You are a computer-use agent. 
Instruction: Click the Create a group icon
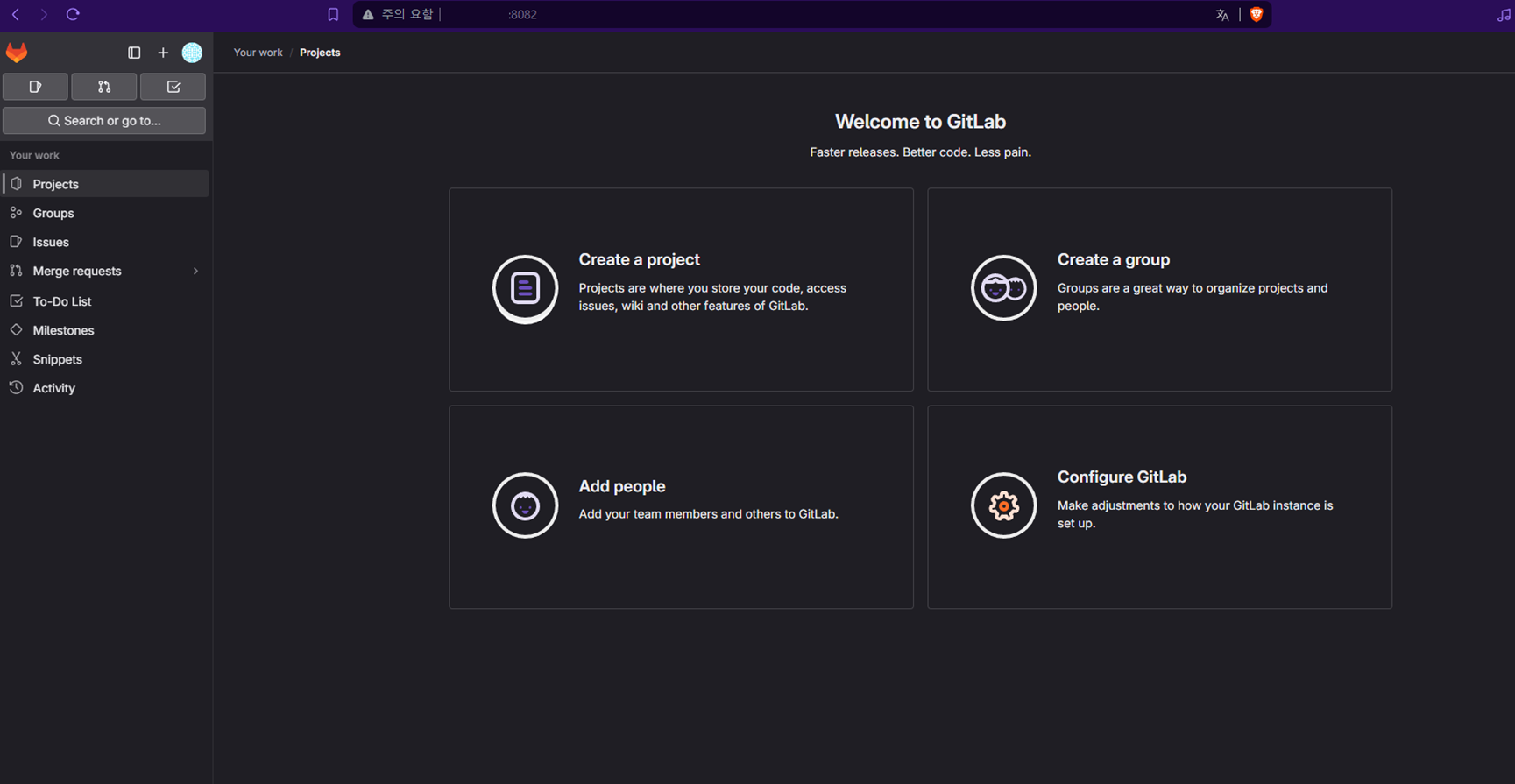[x=1003, y=287]
